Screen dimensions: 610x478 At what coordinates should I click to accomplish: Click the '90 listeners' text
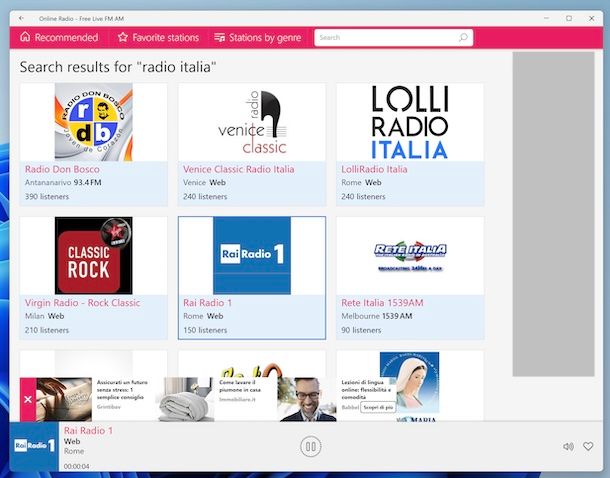(361, 330)
